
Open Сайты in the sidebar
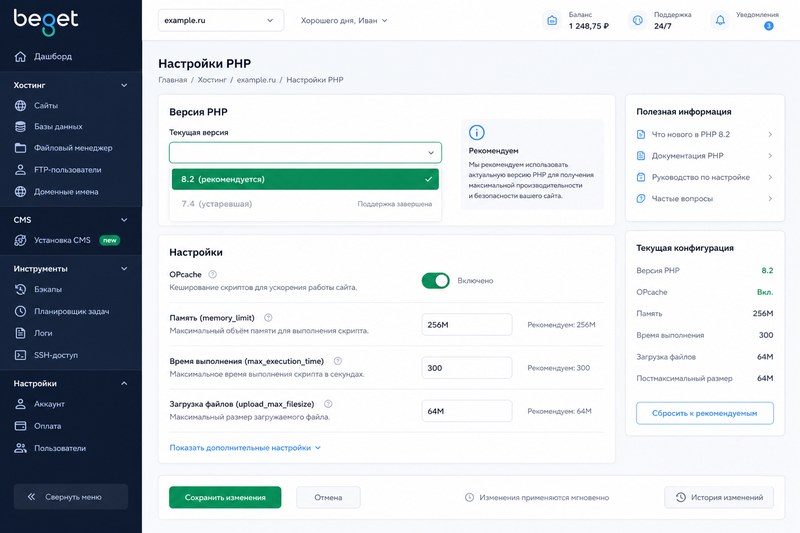point(46,106)
